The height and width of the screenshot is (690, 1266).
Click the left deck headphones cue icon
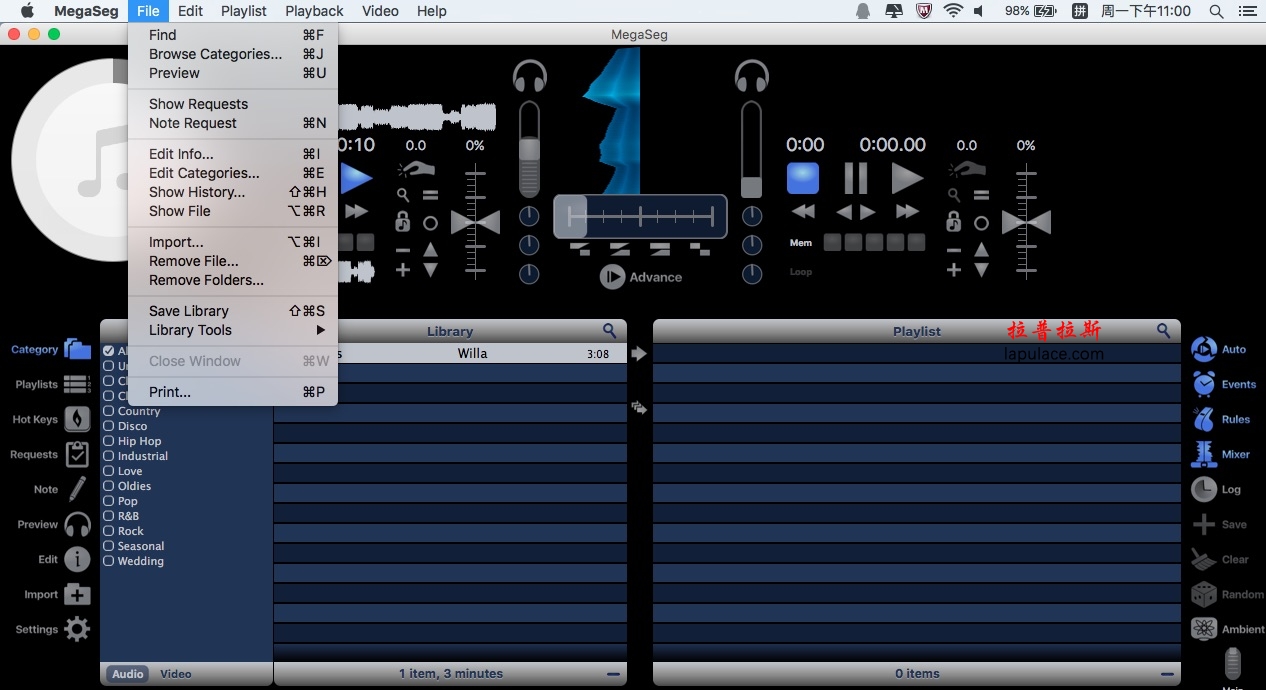tap(530, 77)
